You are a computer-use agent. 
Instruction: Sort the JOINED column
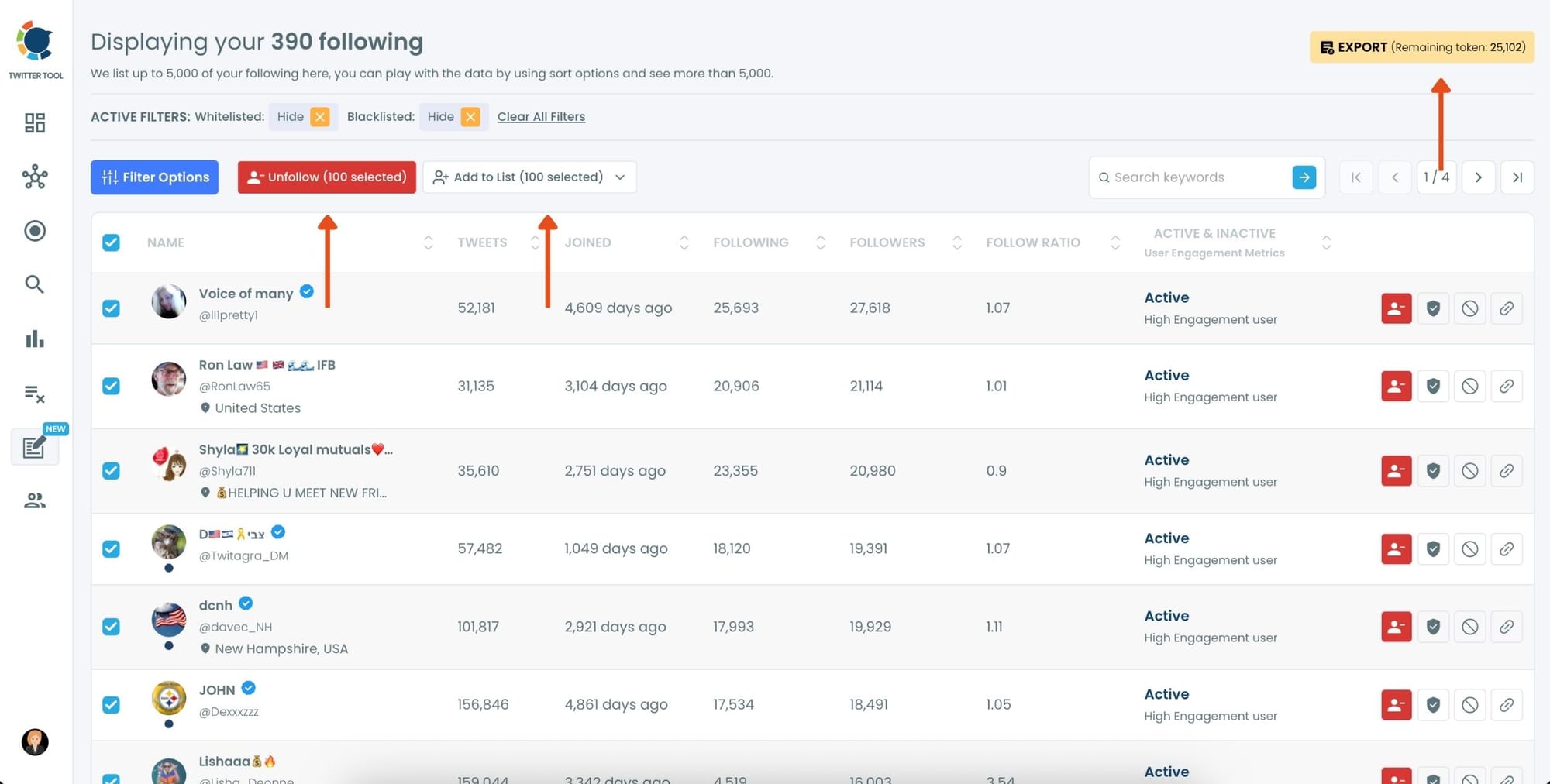pos(684,242)
